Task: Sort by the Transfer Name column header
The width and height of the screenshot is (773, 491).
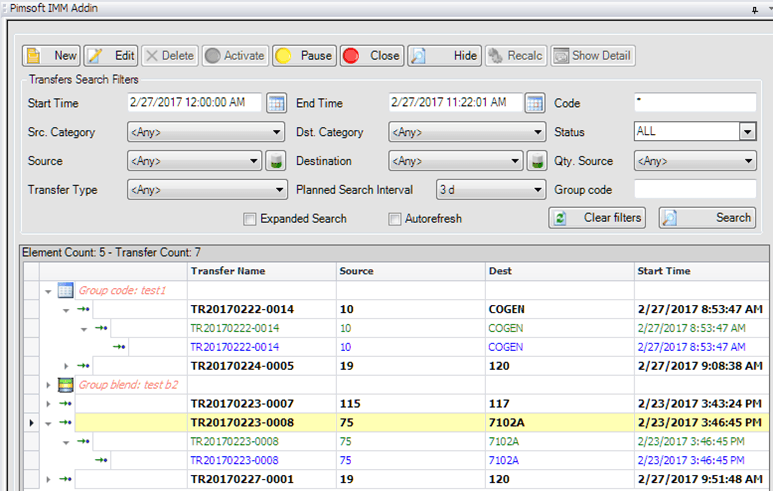Action: click(x=262, y=271)
